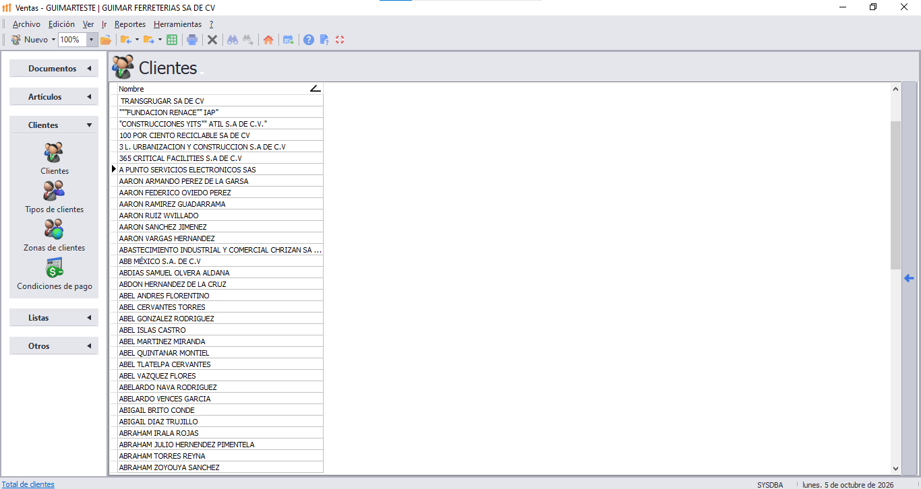Open the Ir menu
921x489 pixels.
(104, 24)
